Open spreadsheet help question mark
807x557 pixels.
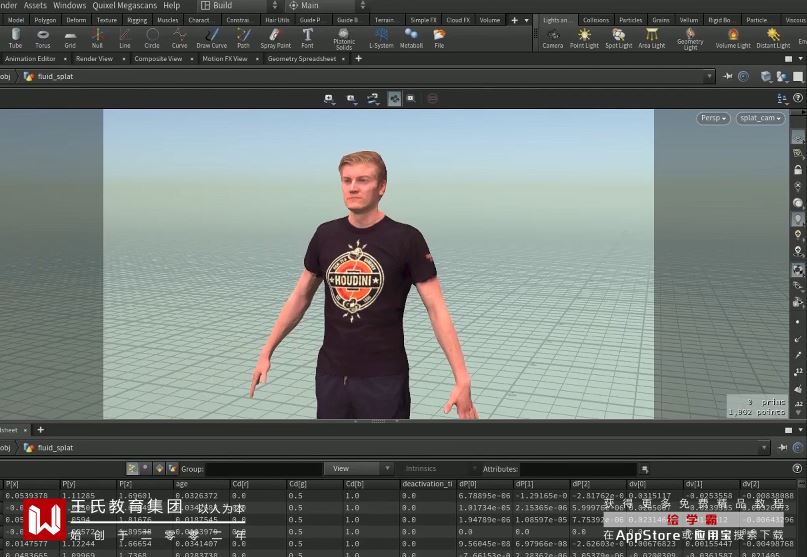click(x=797, y=468)
